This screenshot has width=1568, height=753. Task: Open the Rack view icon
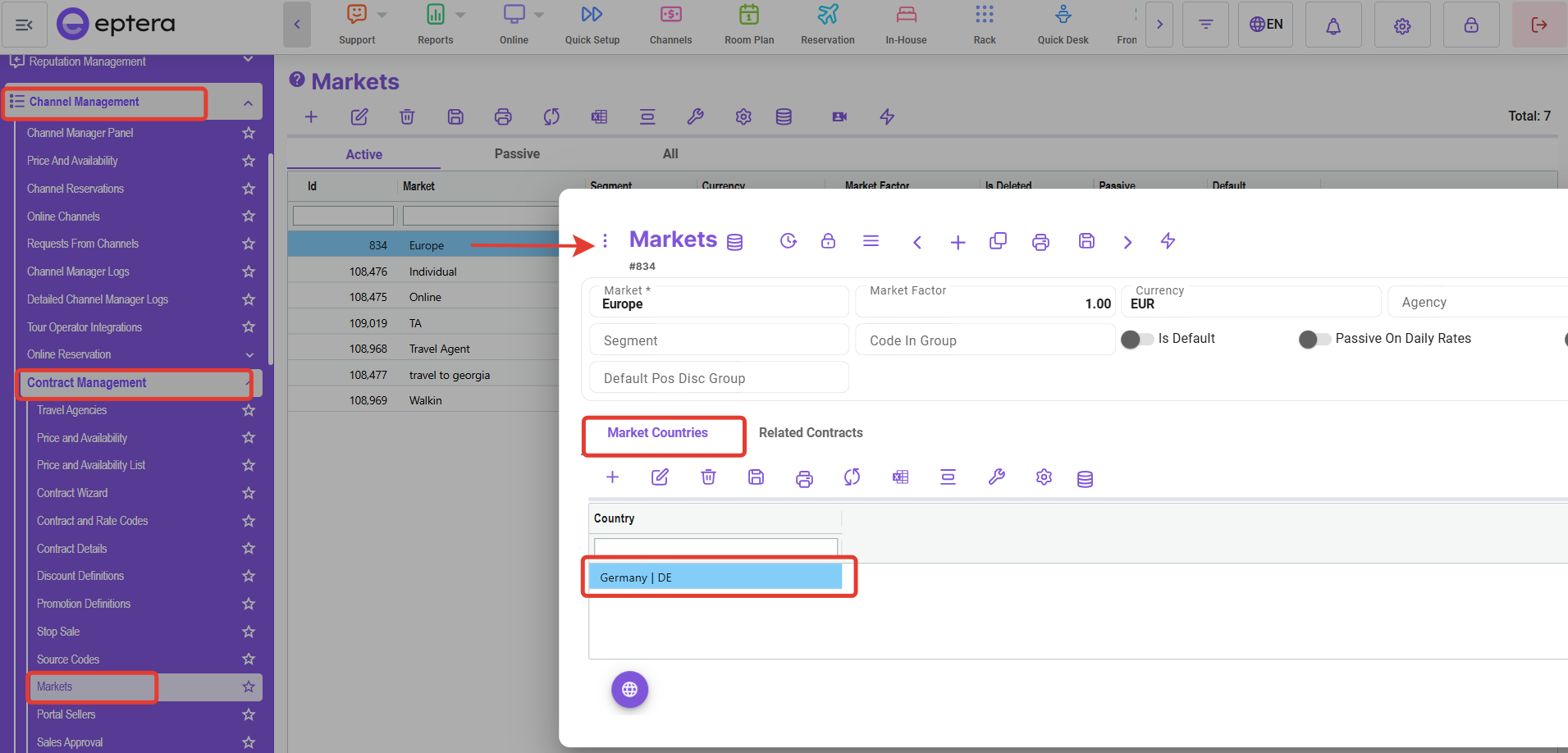(984, 16)
